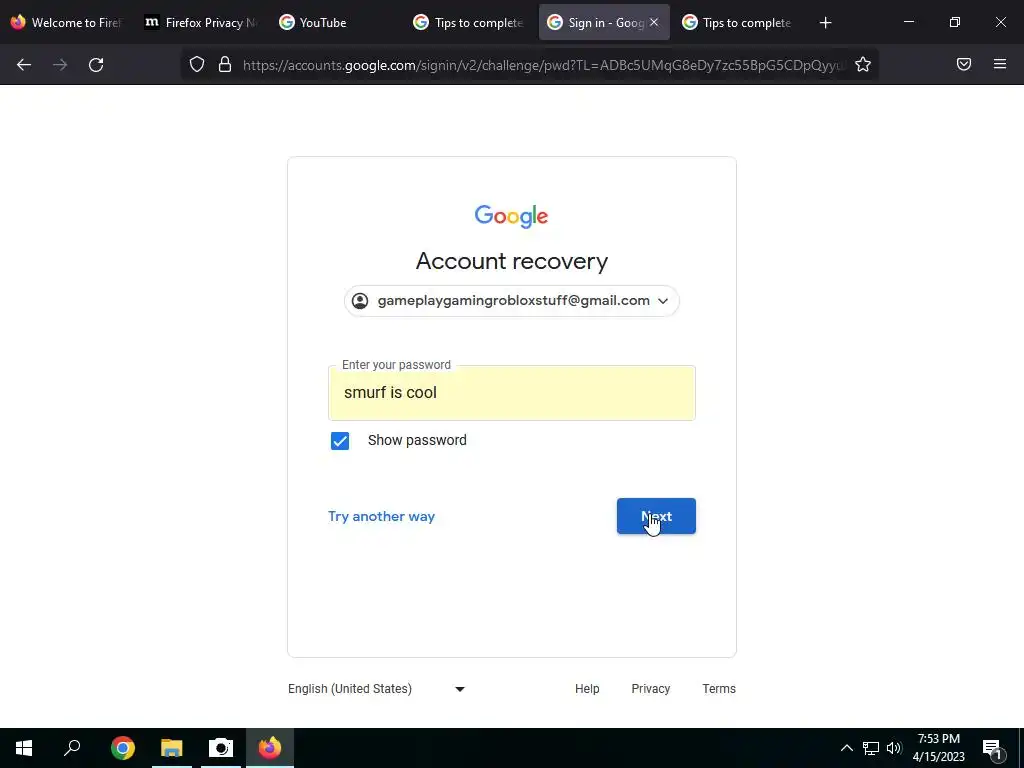Click Try another way link

[x=381, y=517]
